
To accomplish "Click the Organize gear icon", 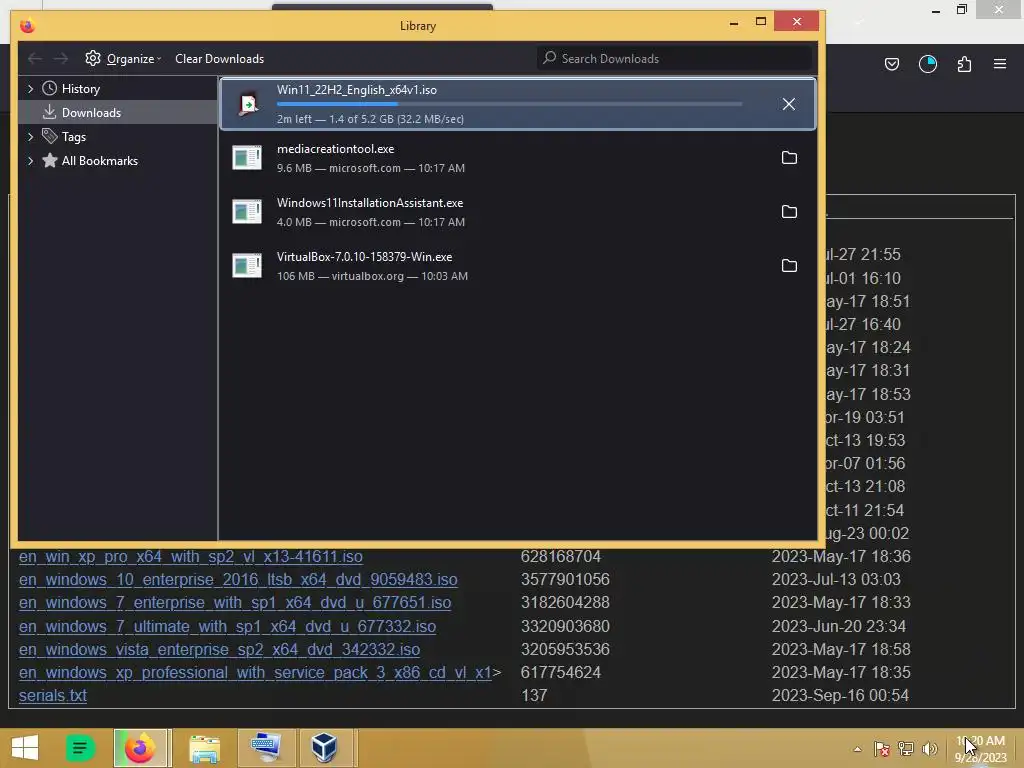I will tap(93, 58).
